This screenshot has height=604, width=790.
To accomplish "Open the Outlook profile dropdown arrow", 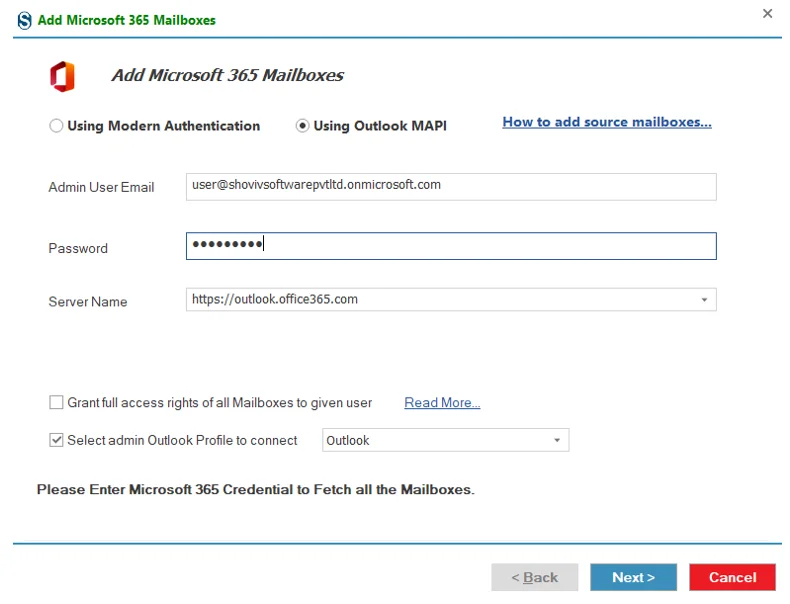I will point(557,440).
